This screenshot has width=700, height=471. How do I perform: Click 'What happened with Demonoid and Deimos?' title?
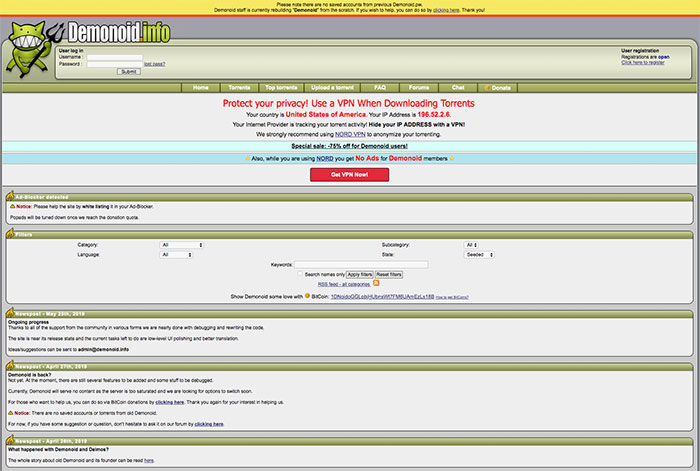(x=58, y=449)
